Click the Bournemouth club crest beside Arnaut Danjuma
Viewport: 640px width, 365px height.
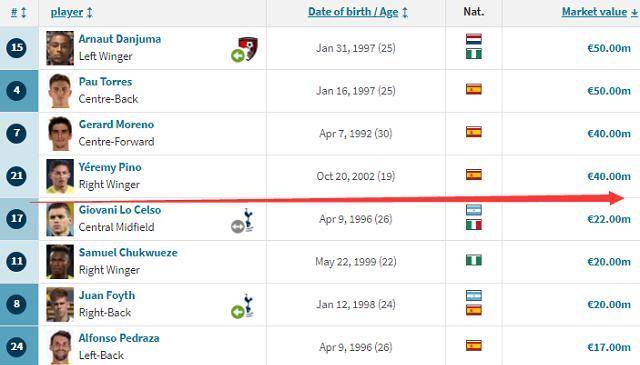pos(249,47)
